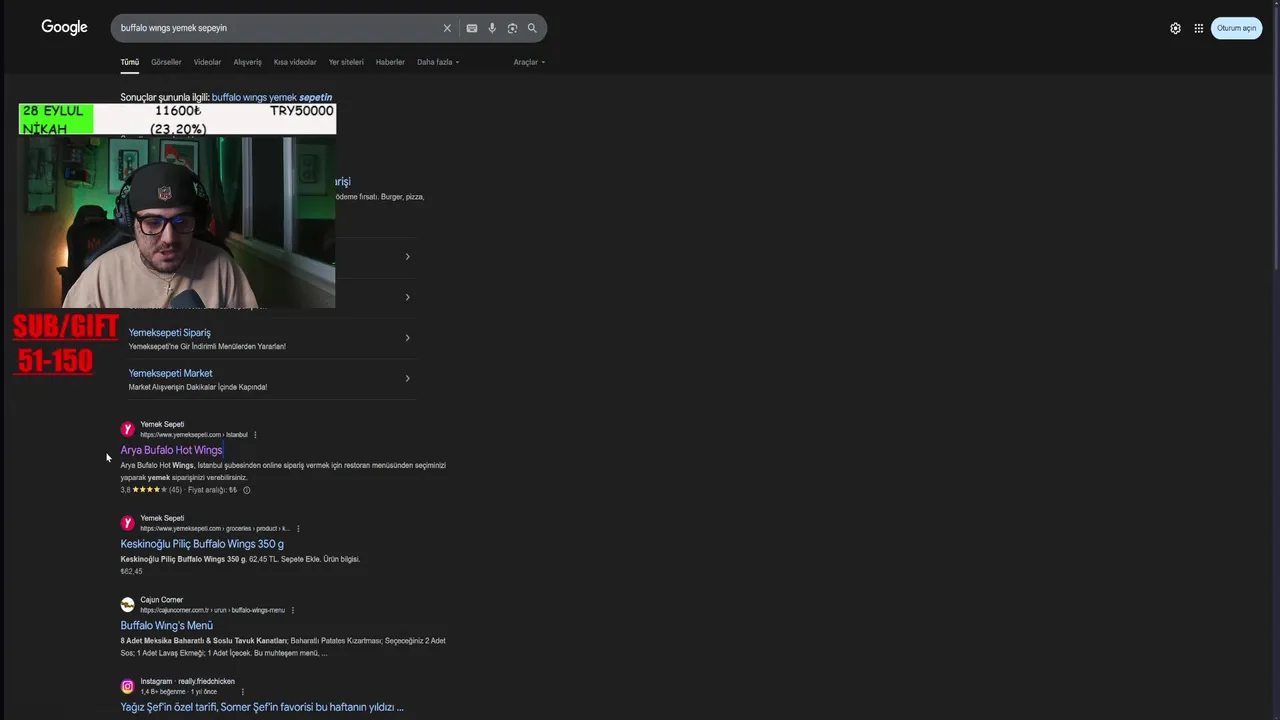Open the Yemeksepeti Market sitelink
Screen dimensions: 1280x720
click(170, 373)
